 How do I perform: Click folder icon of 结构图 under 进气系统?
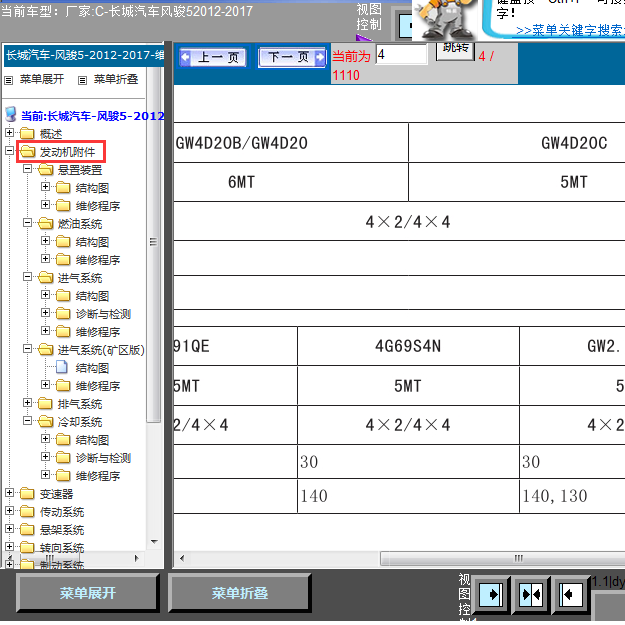pos(63,295)
